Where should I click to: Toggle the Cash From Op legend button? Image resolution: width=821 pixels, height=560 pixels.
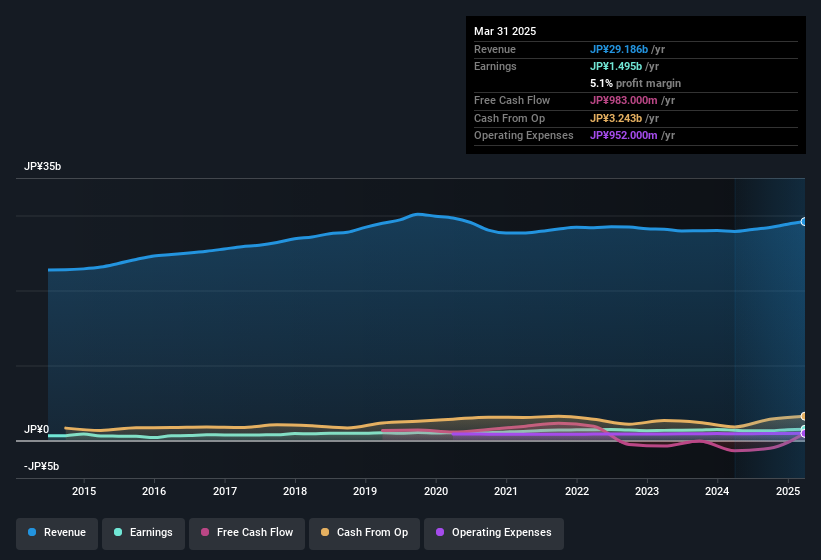[x=364, y=533]
